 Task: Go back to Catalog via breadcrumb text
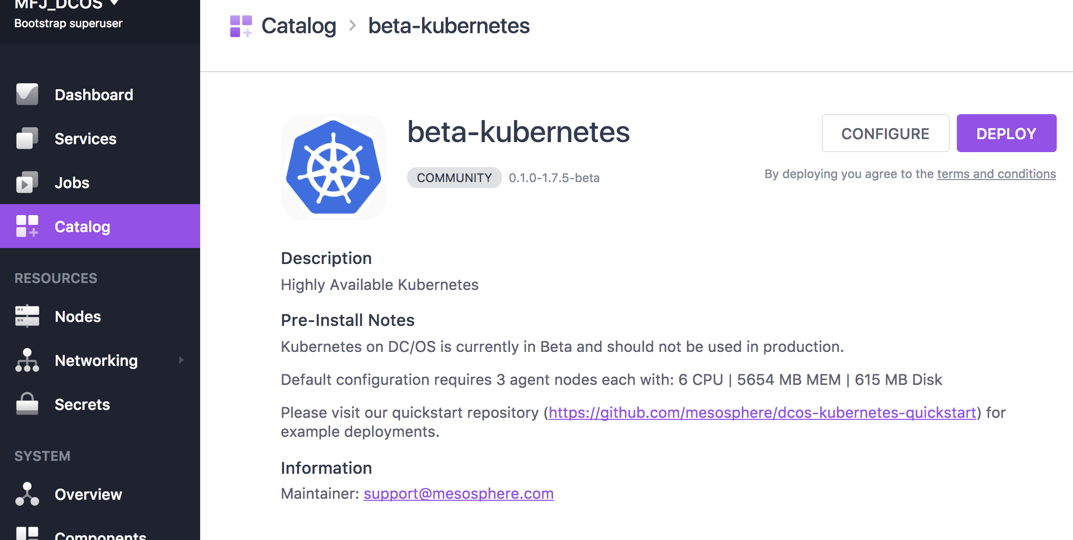tap(298, 26)
